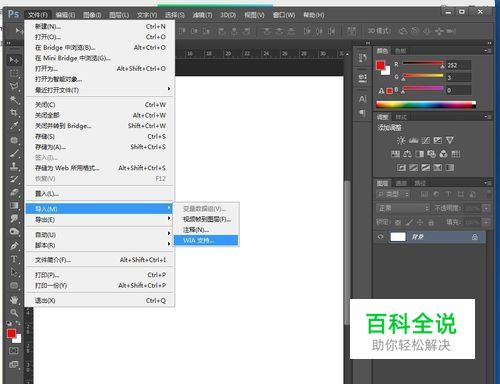Click the 背景 layer thumbnail
500x384 pixels.
(398, 237)
